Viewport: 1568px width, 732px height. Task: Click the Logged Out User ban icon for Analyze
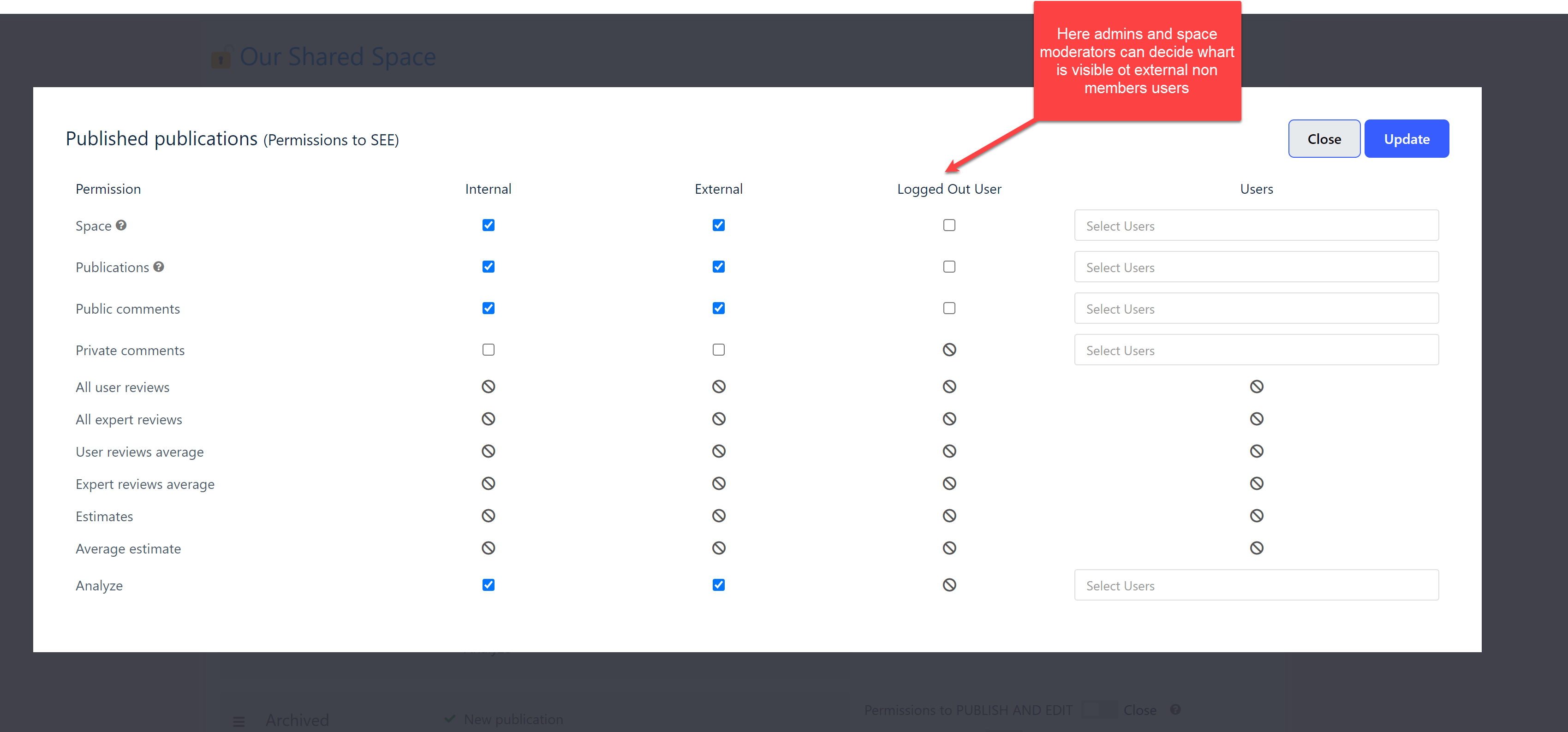pos(949,585)
